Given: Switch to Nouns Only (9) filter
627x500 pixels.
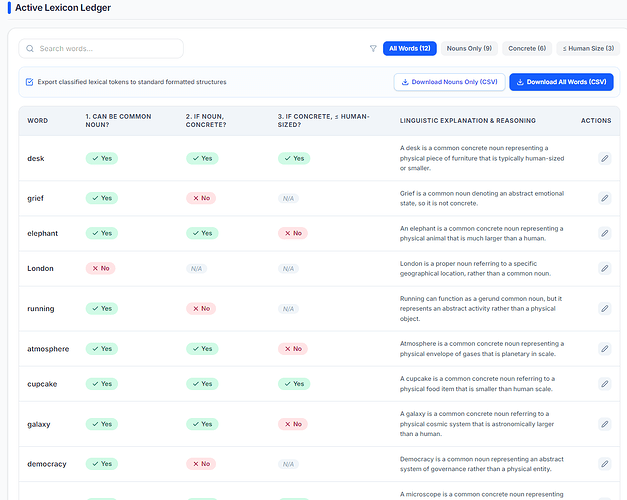Looking at the screenshot, I should point(469,48).
